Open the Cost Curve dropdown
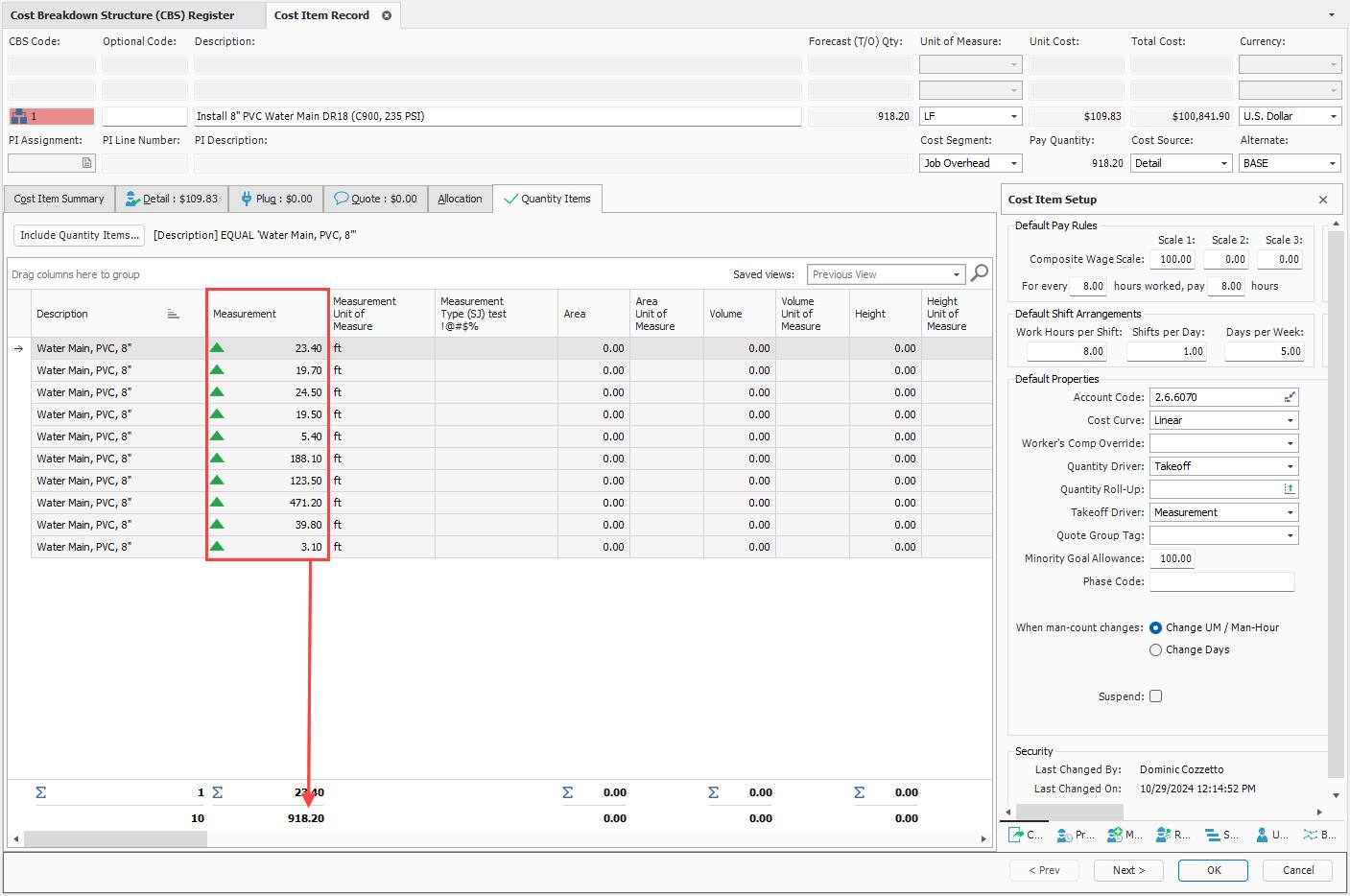 (x=1290, y=420)
